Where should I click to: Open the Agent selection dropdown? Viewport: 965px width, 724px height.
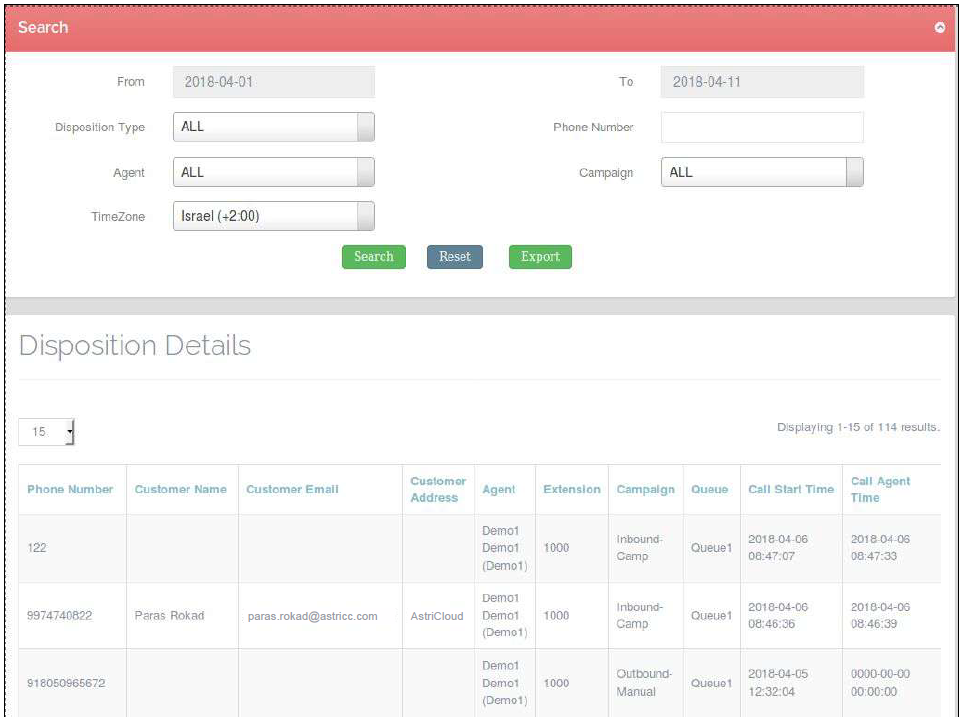click(273, 171)
